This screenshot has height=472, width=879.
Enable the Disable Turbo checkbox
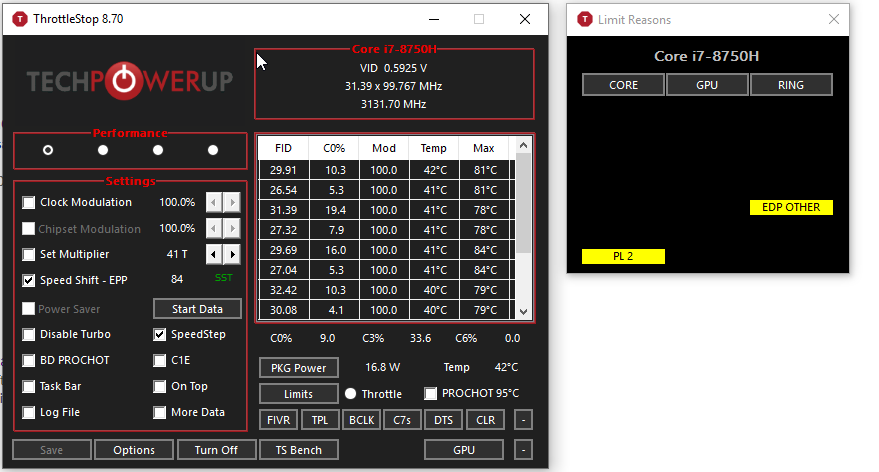pyautogui.click(x=29, y=335)
